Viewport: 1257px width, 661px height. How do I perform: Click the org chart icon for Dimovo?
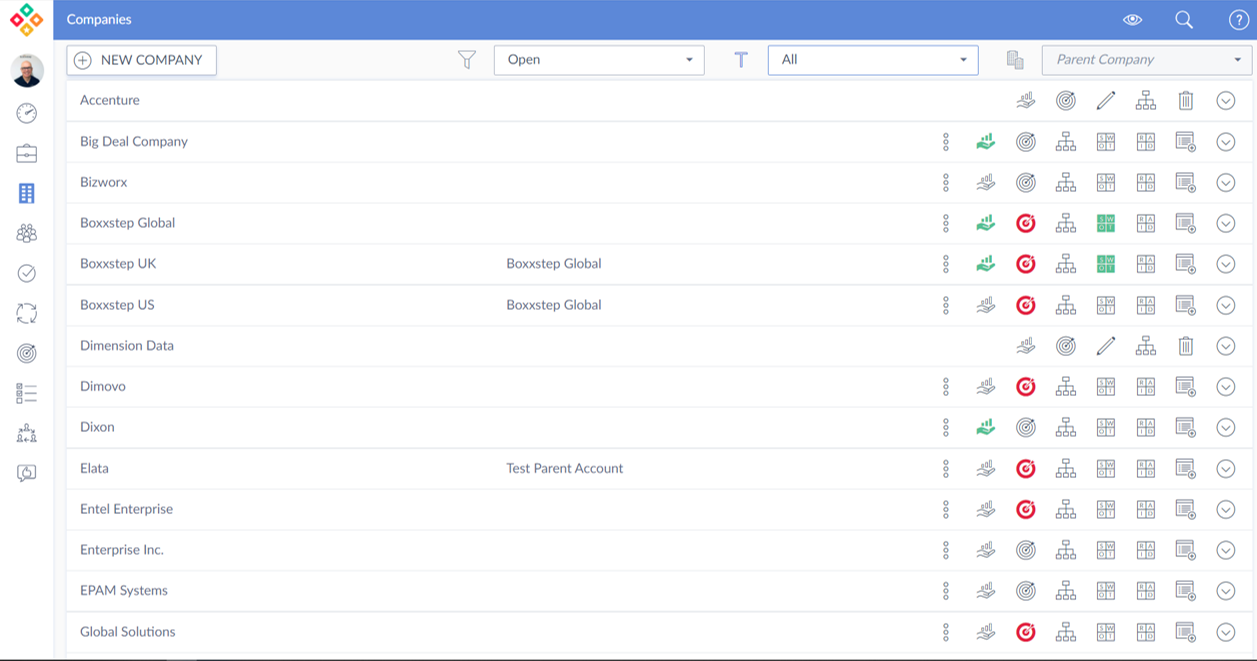[1066, 387]
